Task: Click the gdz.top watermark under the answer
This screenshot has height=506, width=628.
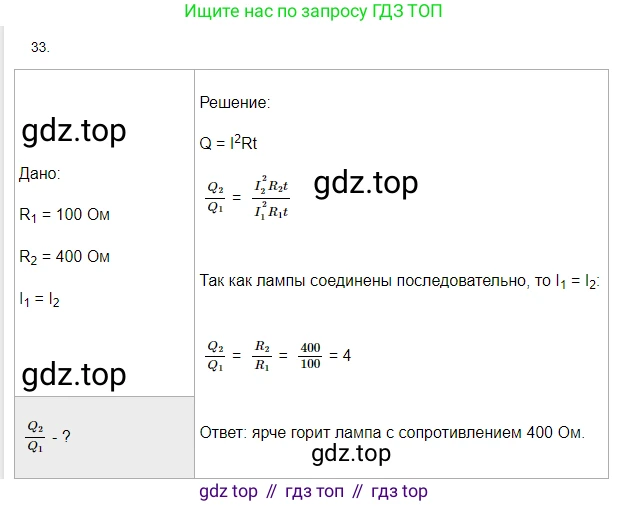Action: [351, 454]
